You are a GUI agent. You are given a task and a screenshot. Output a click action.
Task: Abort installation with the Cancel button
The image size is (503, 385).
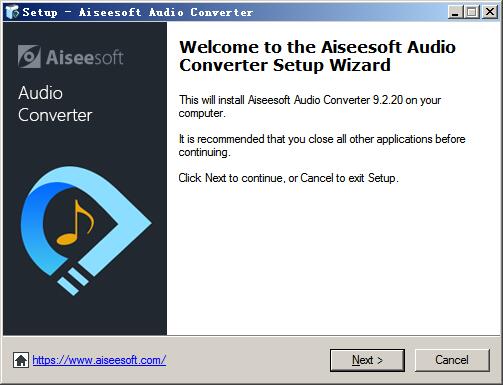click(452, 360)
